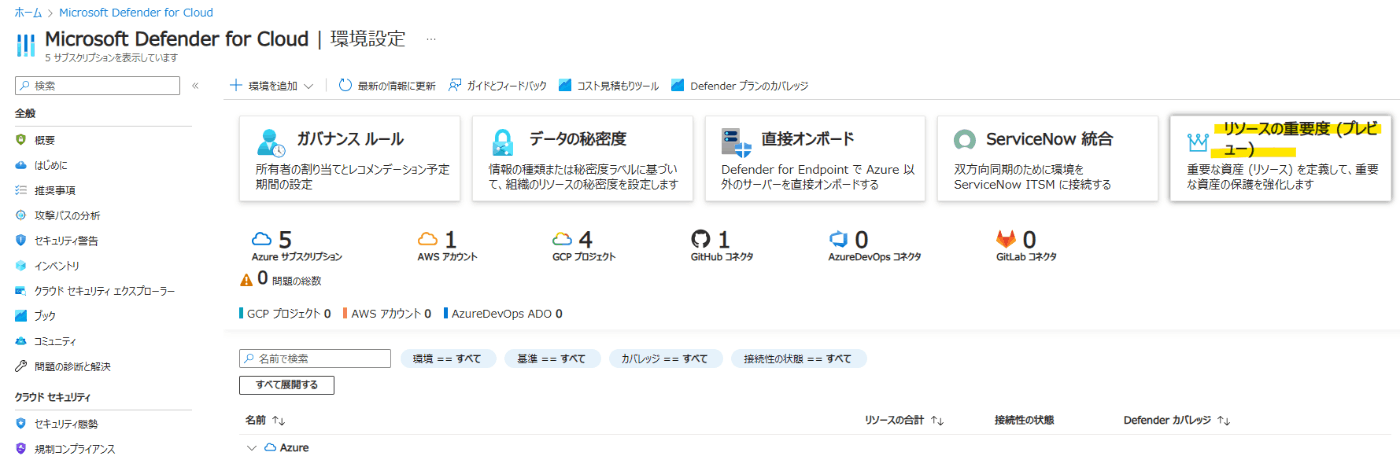Sort by 名前 column arrows
Viewport: 1400px width, 456px height.
click(279, 421)
